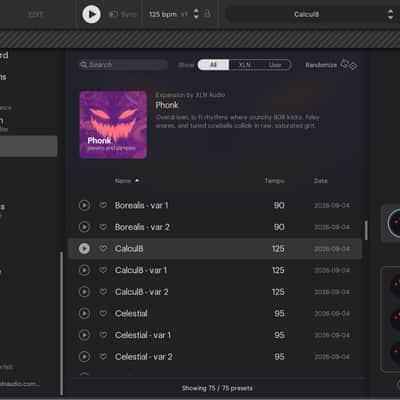The width and height of the screenshot is (400, 400).
Task: Sort by the Date column header
Action: (x=321, y=181)
